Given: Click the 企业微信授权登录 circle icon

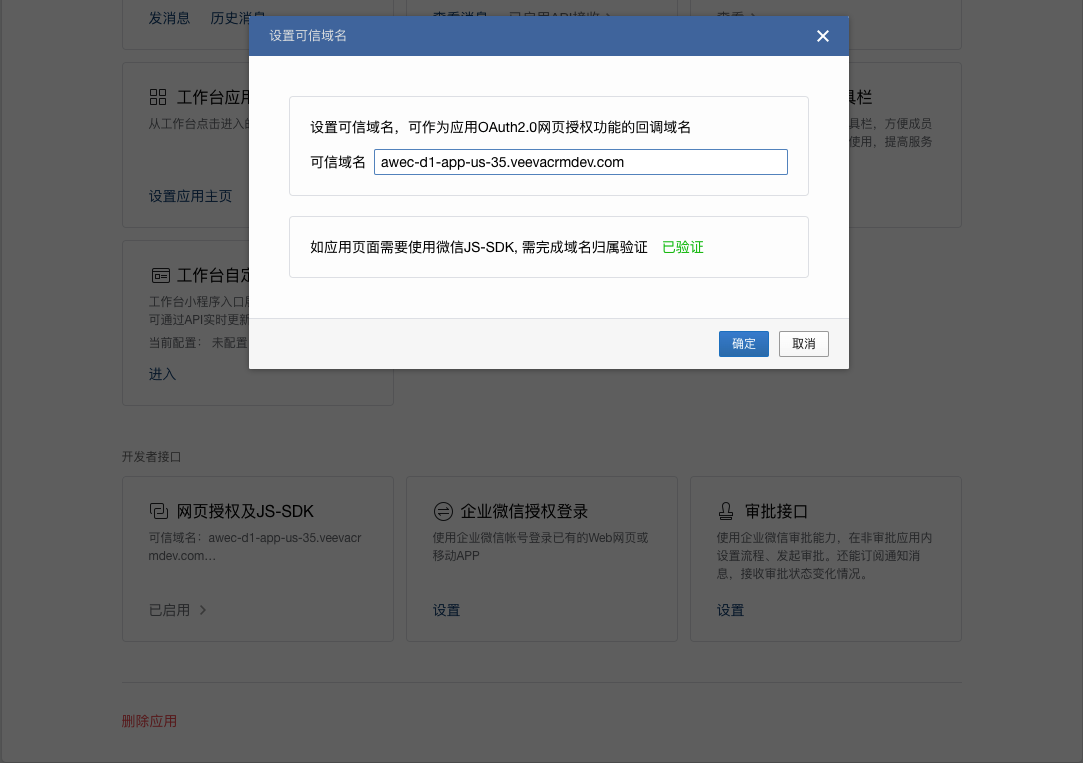Looking at the screenshot, I should click(x=442, y=511).
